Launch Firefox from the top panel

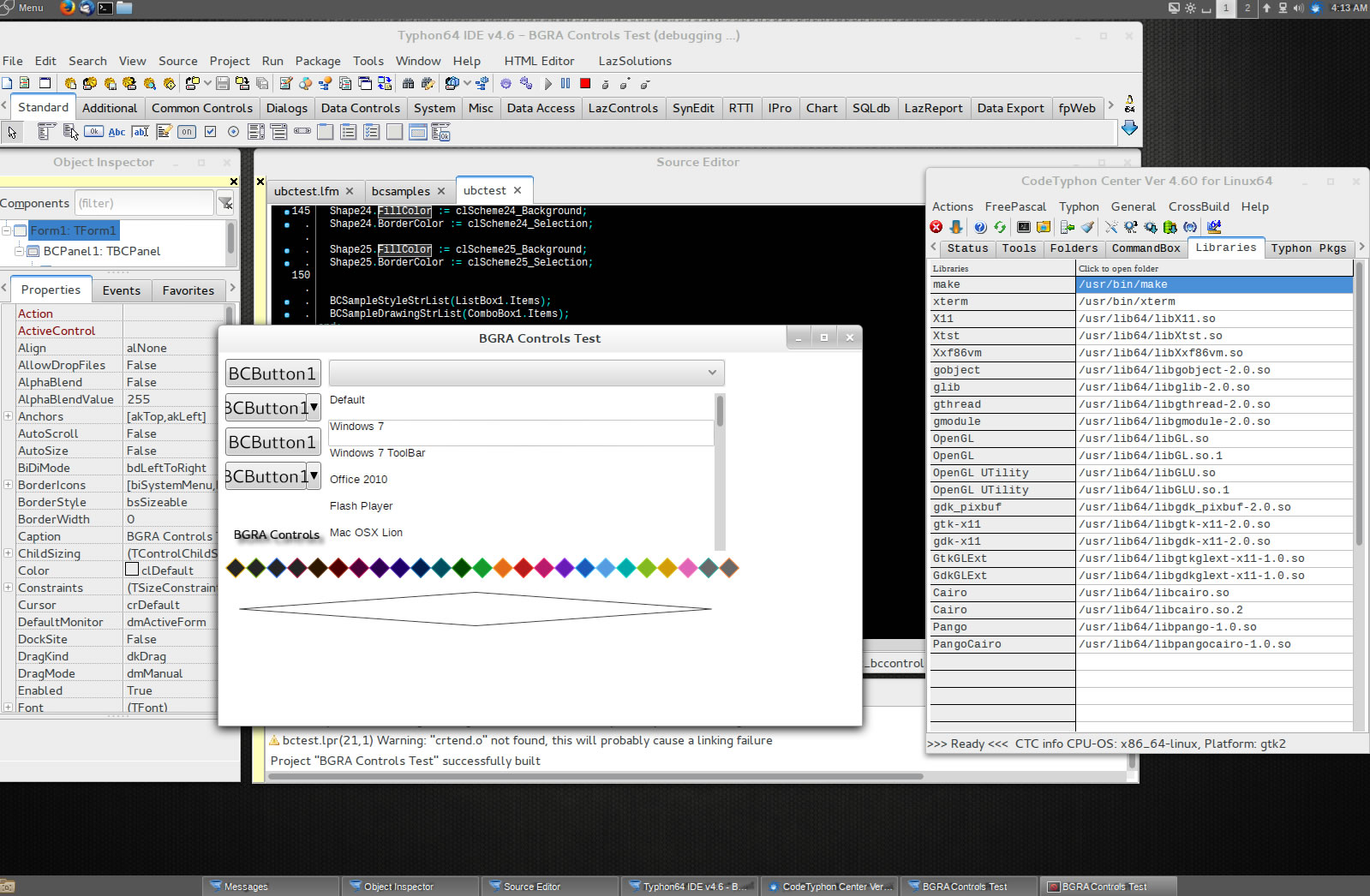pyautogui.click(x=67, y=8)
